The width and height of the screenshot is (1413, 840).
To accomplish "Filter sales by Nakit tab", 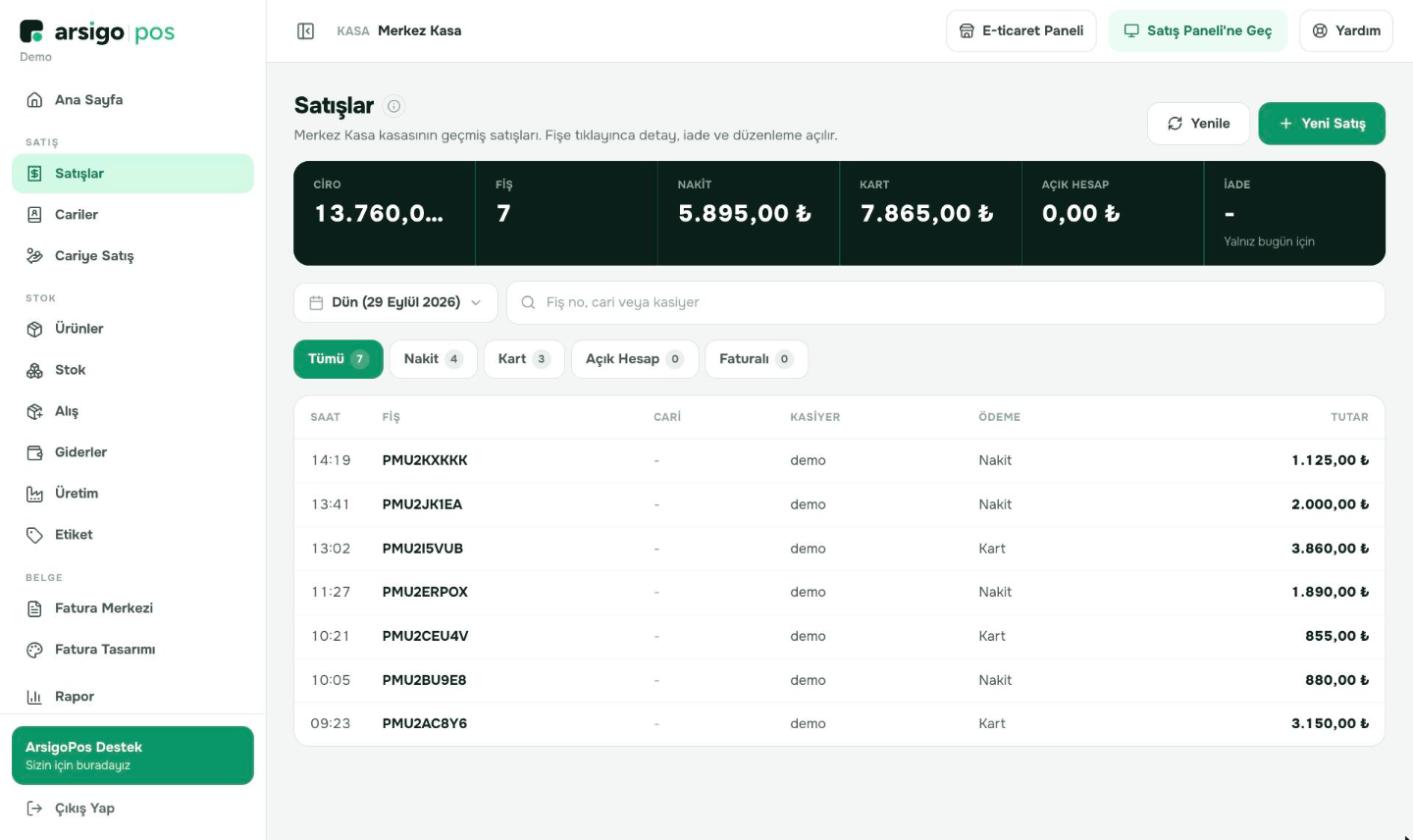I will (x=433, y=359).
